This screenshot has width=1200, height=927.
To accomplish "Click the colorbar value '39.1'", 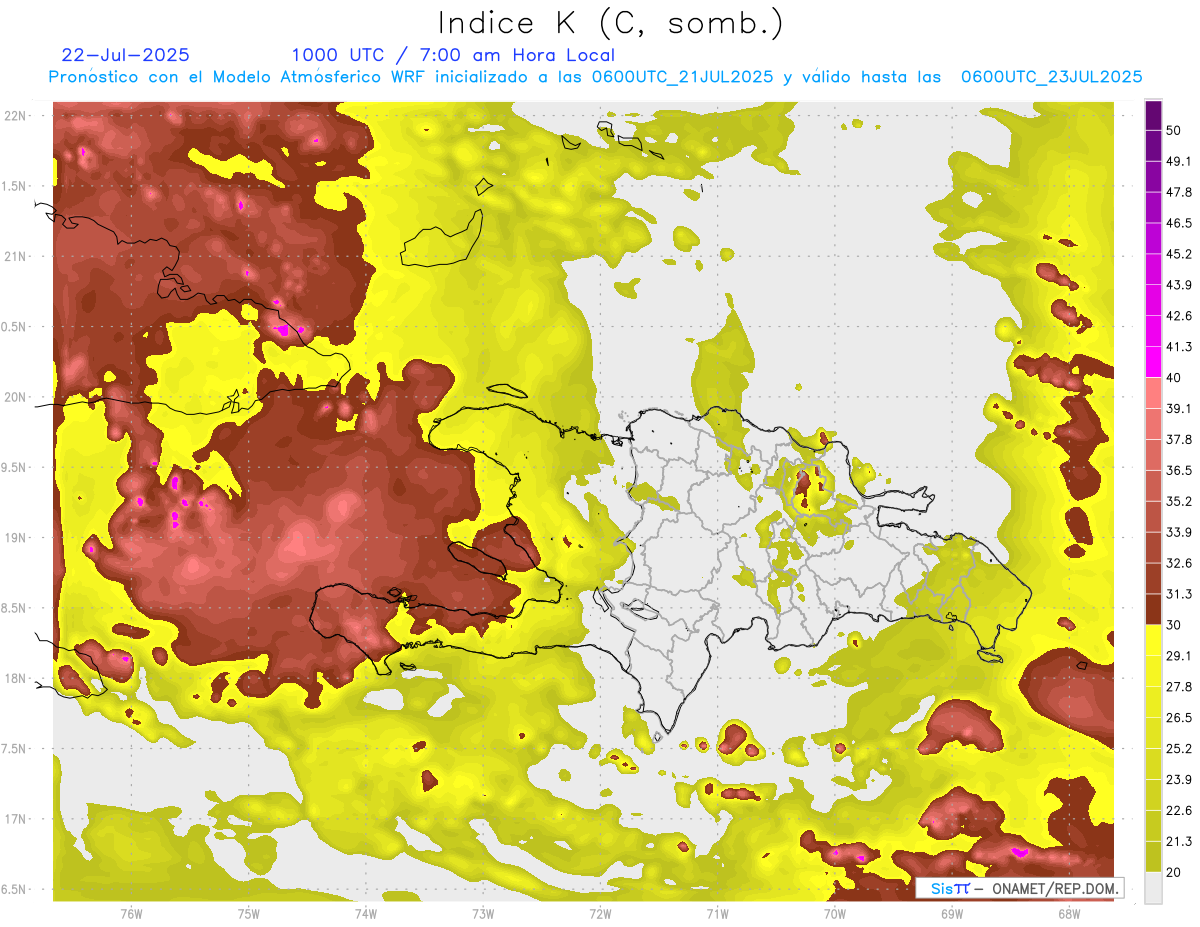I will (1179, 408).
